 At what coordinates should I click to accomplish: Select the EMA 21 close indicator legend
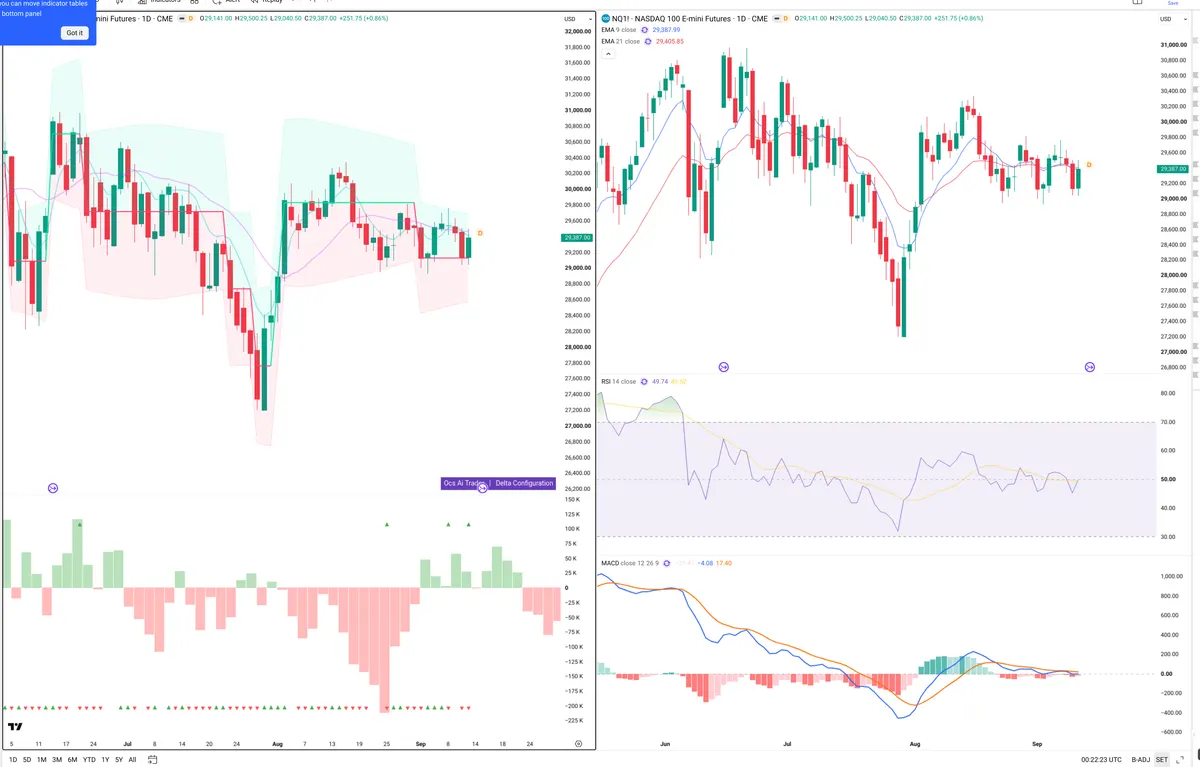[620, 41]
